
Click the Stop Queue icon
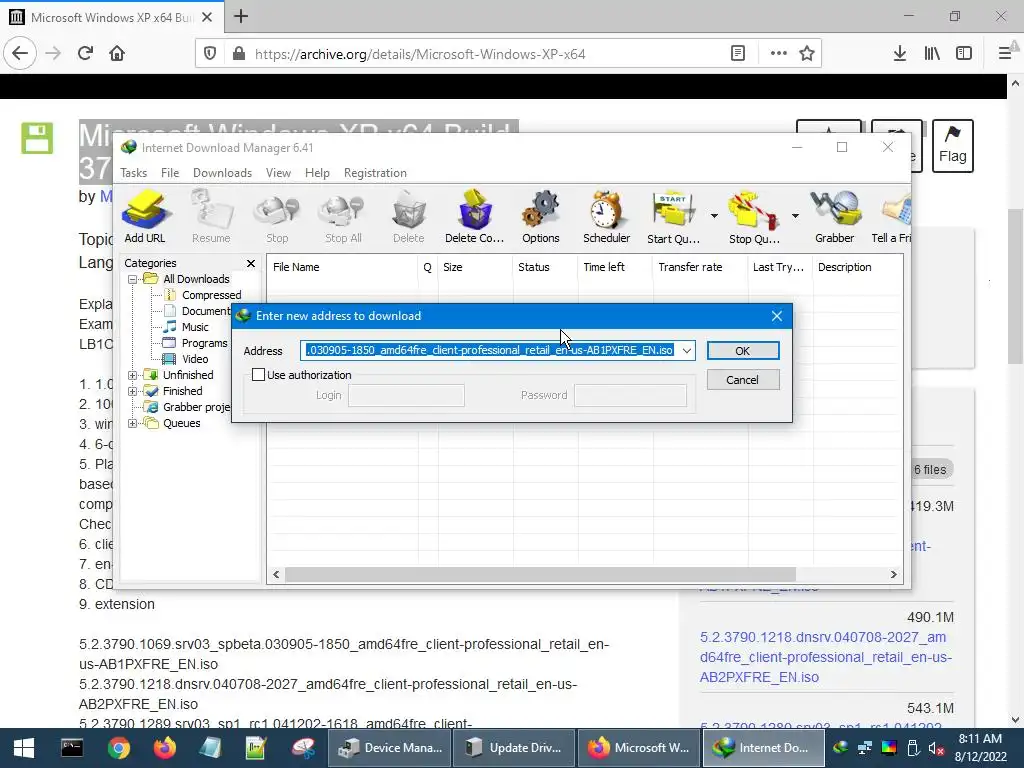click(754, 217)
